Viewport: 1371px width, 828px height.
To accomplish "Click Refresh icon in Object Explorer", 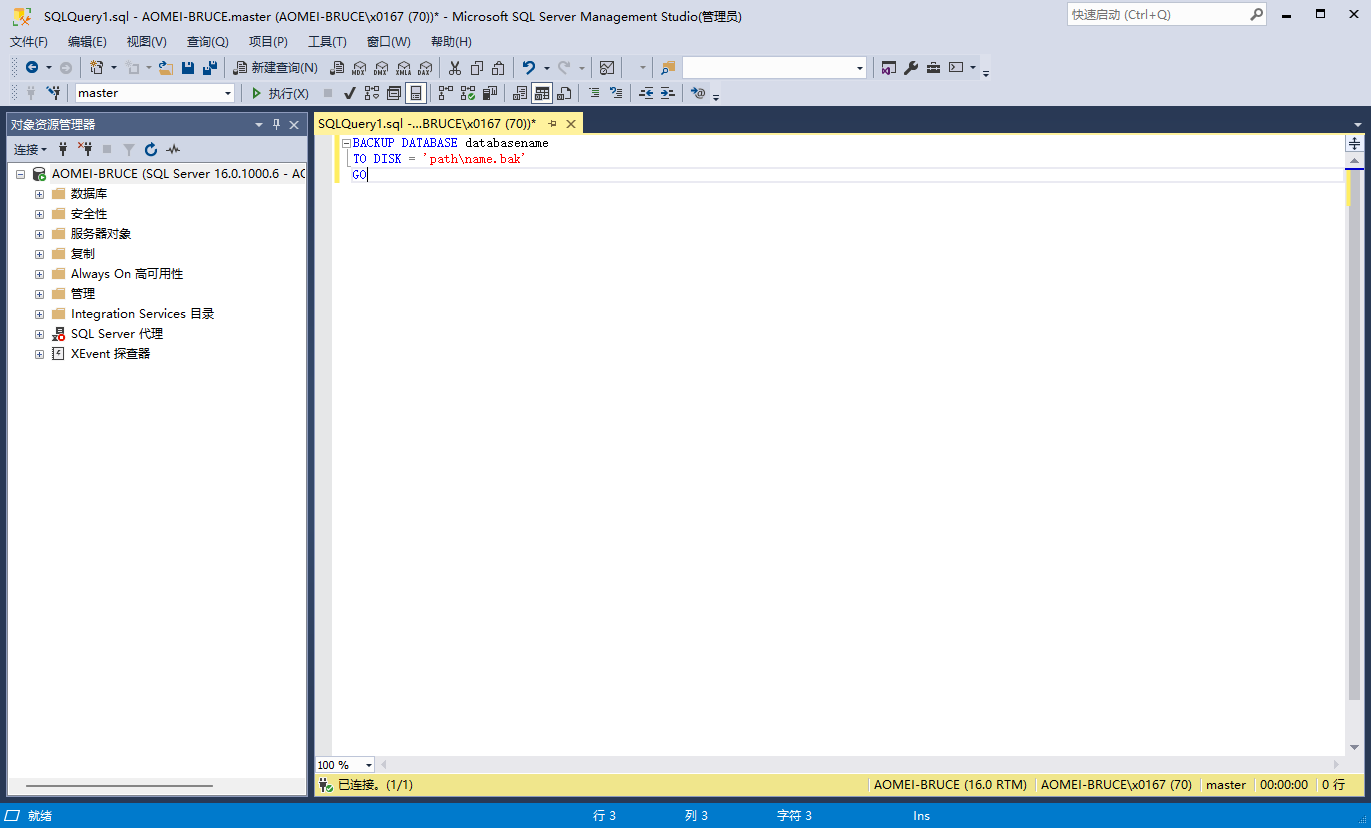I will (151, 149).
